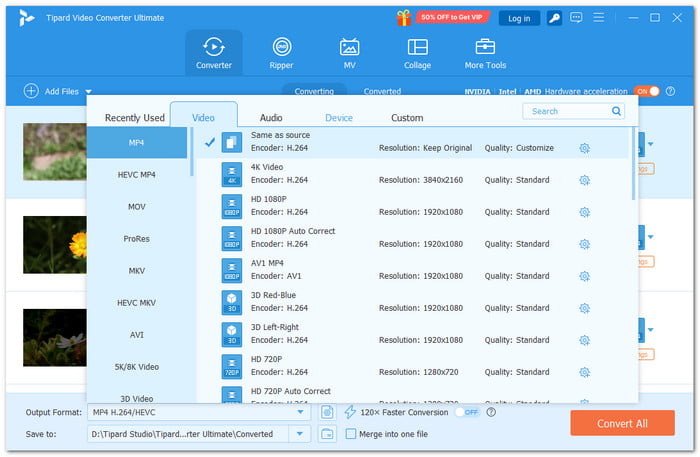Click the HD 720P format icon
This screenshot has height=457, width=700.
(x=232, y=366)
